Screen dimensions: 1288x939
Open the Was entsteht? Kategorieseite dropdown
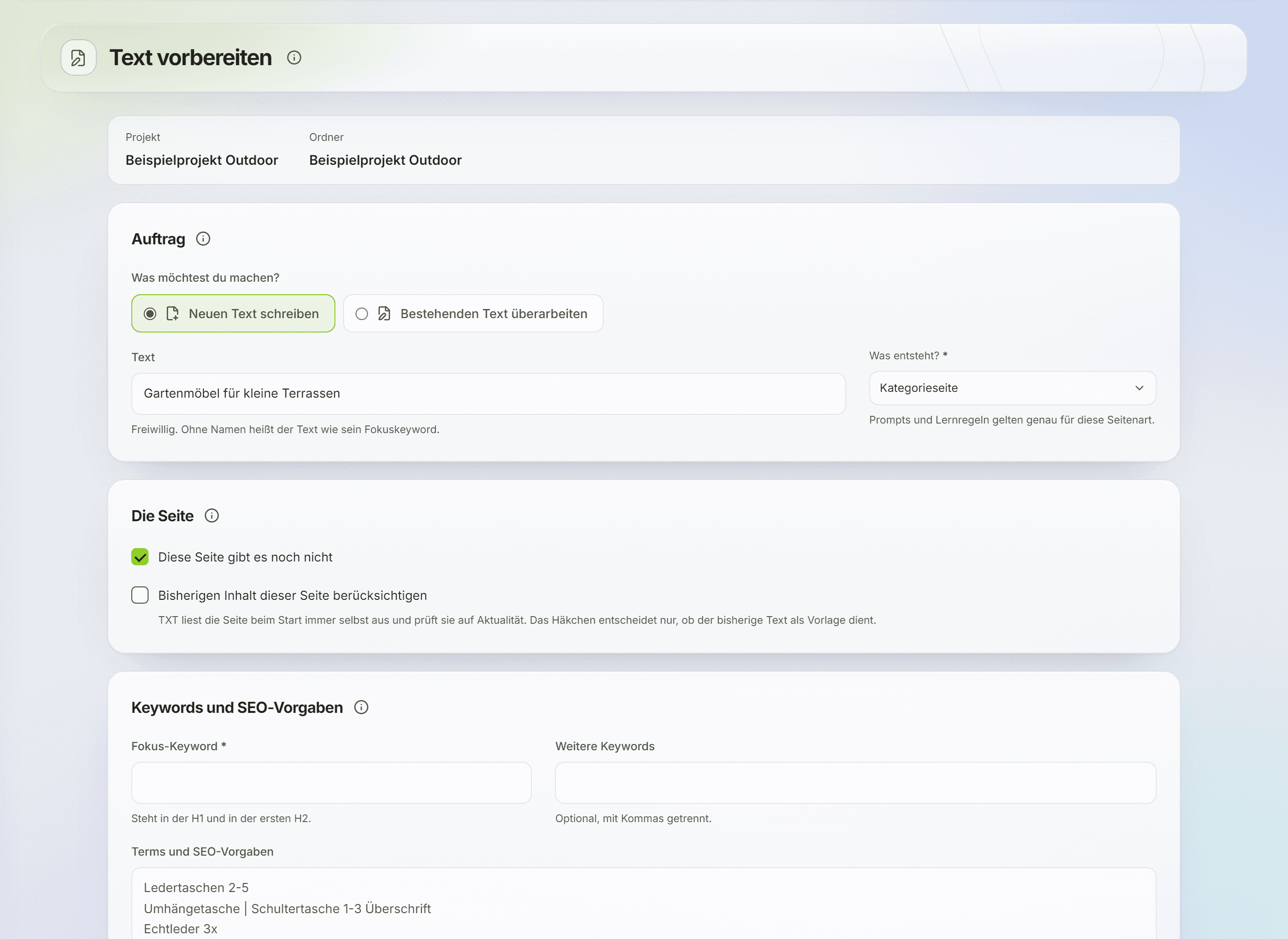coord(1012,388)
